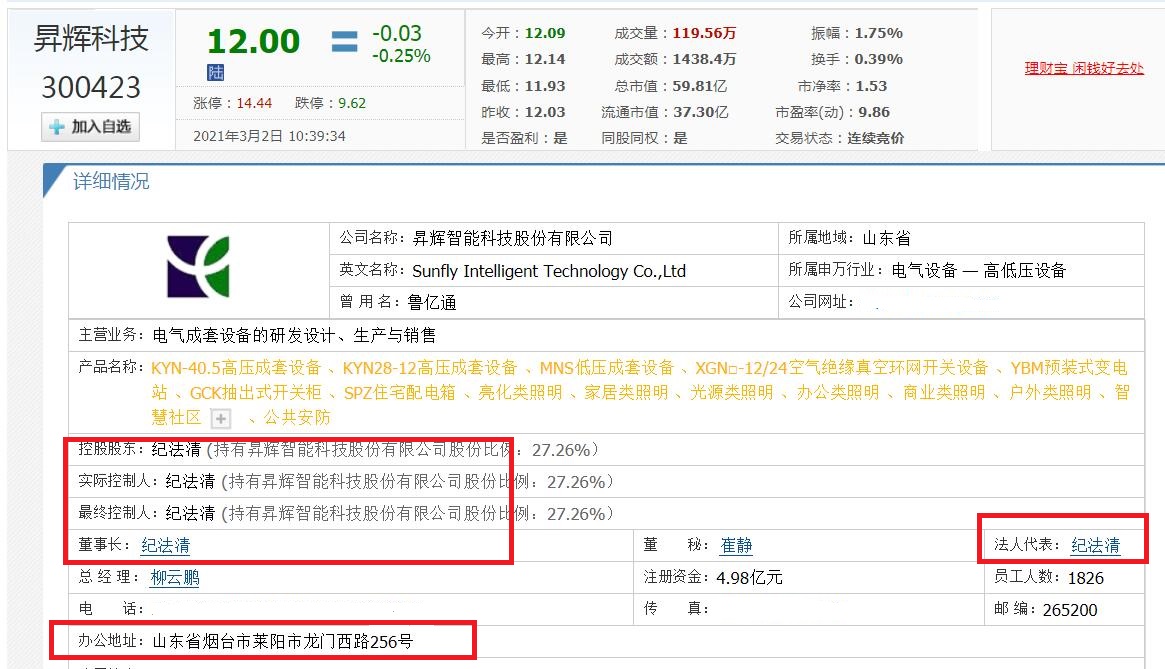Click the product MNS低压成套设备

point(606,368)
